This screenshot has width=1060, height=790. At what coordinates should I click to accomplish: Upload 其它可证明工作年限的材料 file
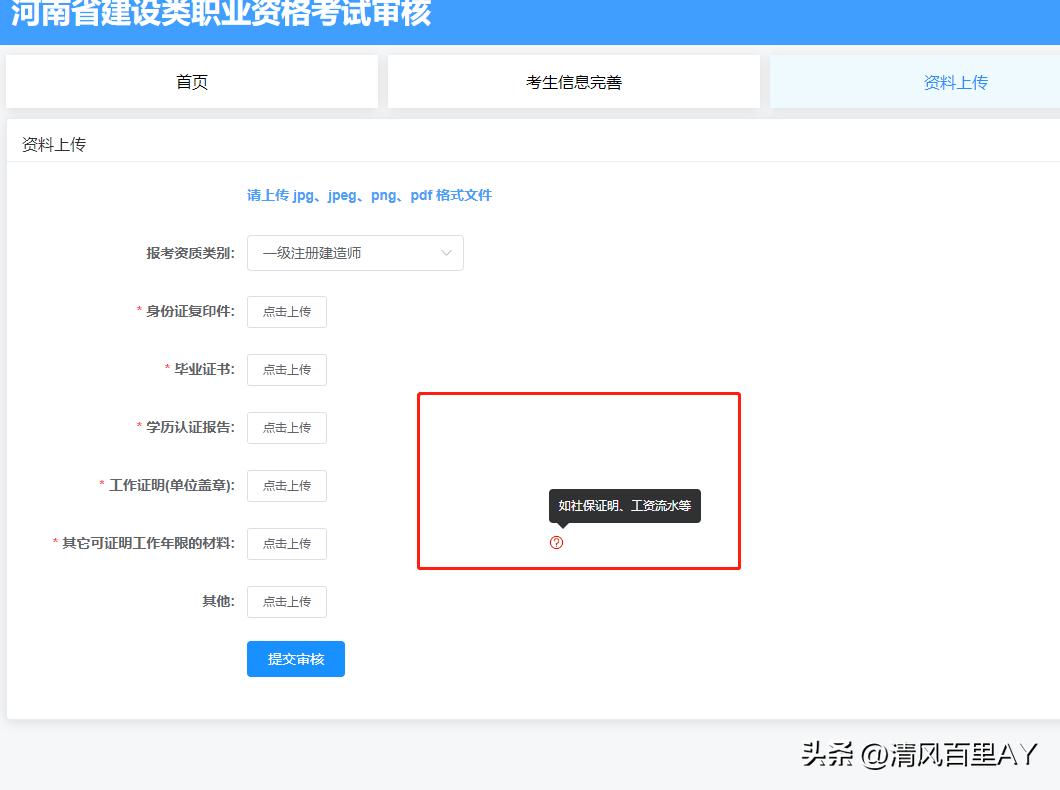coord(286,543)
